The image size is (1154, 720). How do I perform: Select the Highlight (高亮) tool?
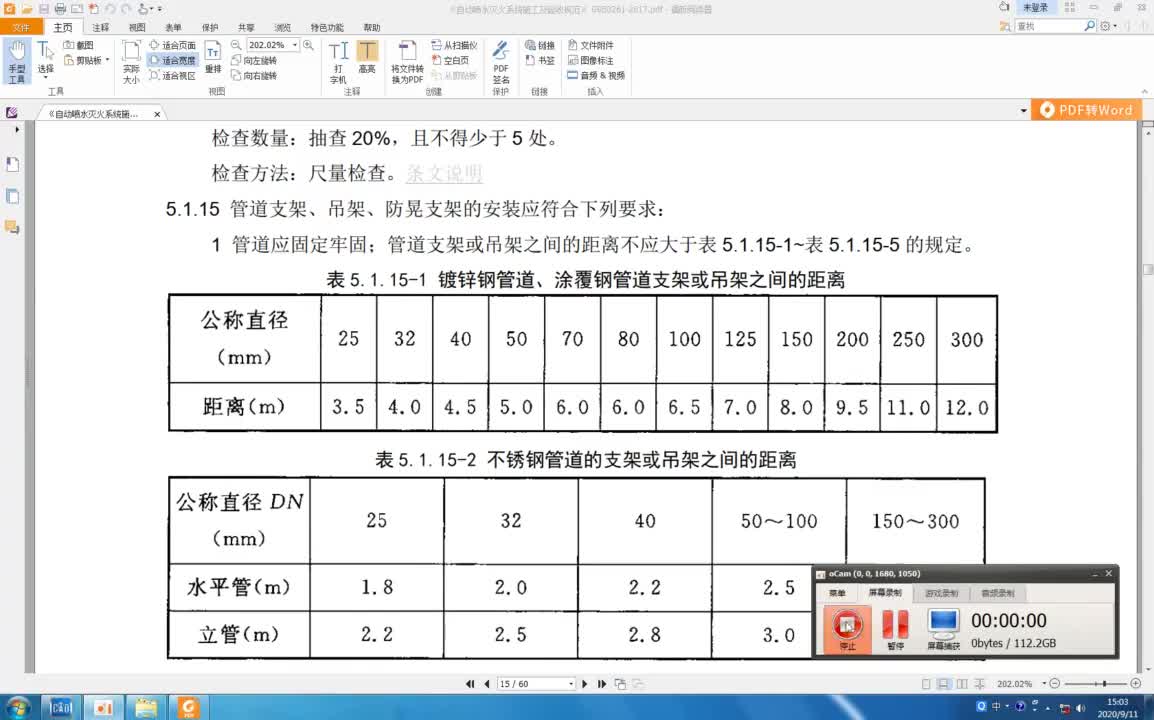pos(367,57)
